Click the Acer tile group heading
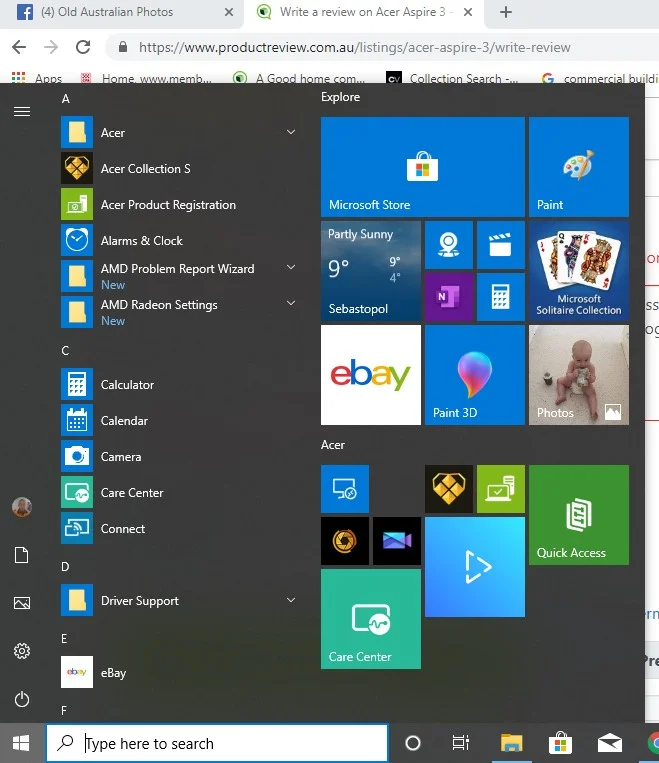Screen dimensions: 659x763 pyautogui.click(x=332, y=445)
